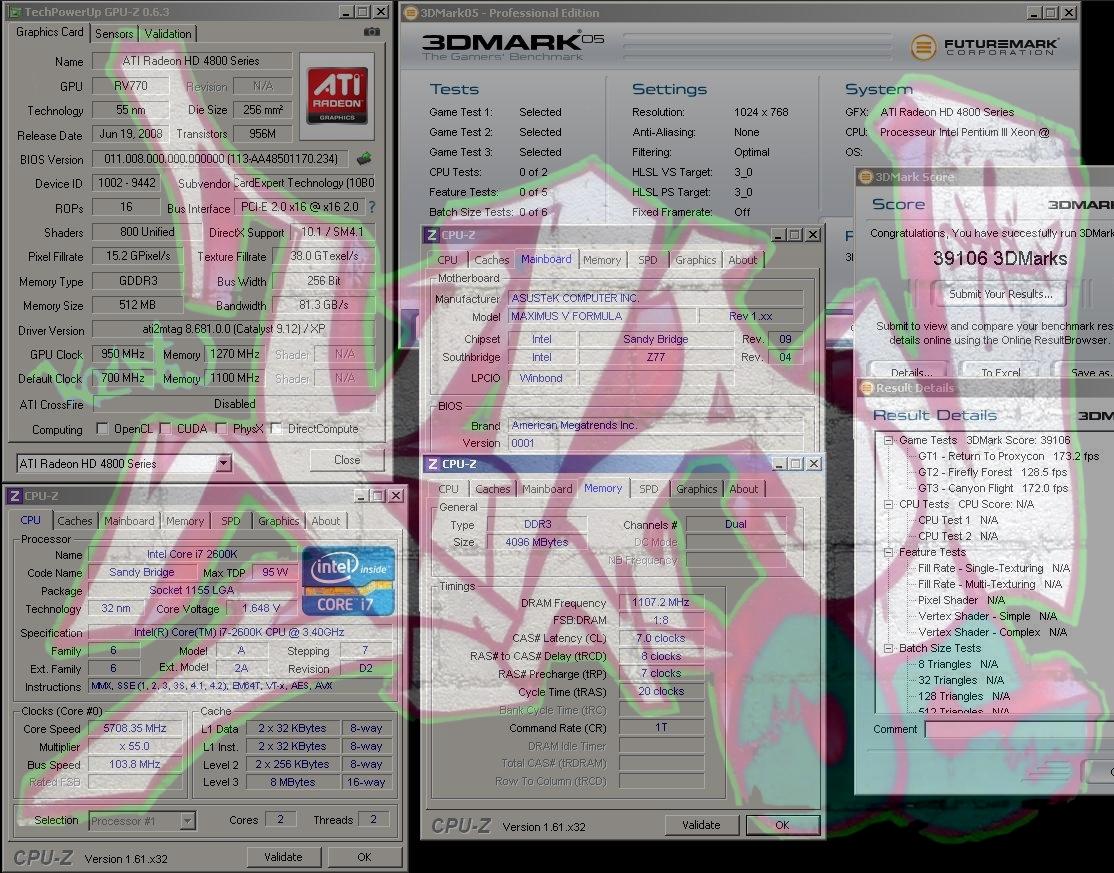Open the Memory tab in bottom-left CPU-Z

185,521
